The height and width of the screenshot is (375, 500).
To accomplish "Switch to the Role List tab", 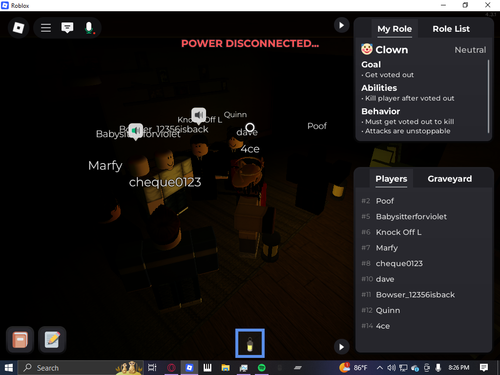I will point(451,29).
